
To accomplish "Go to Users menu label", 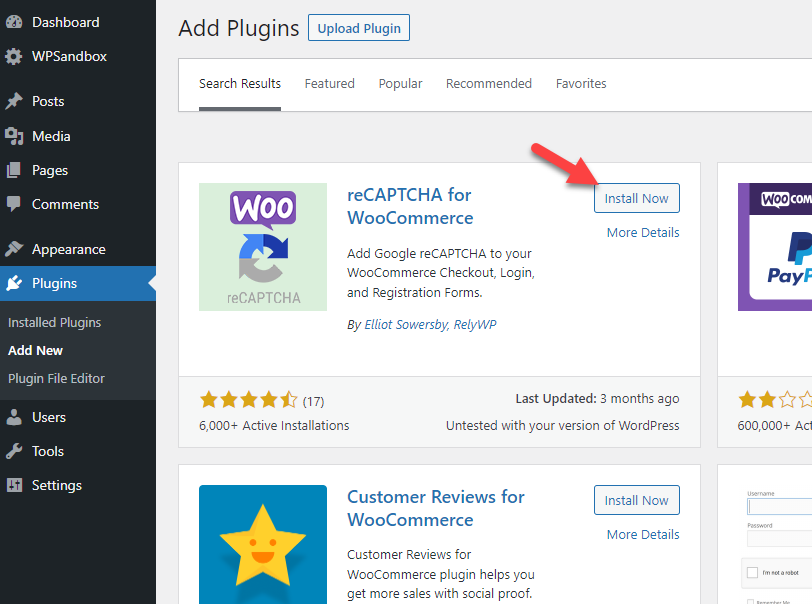I will click(x=49, y=418).
